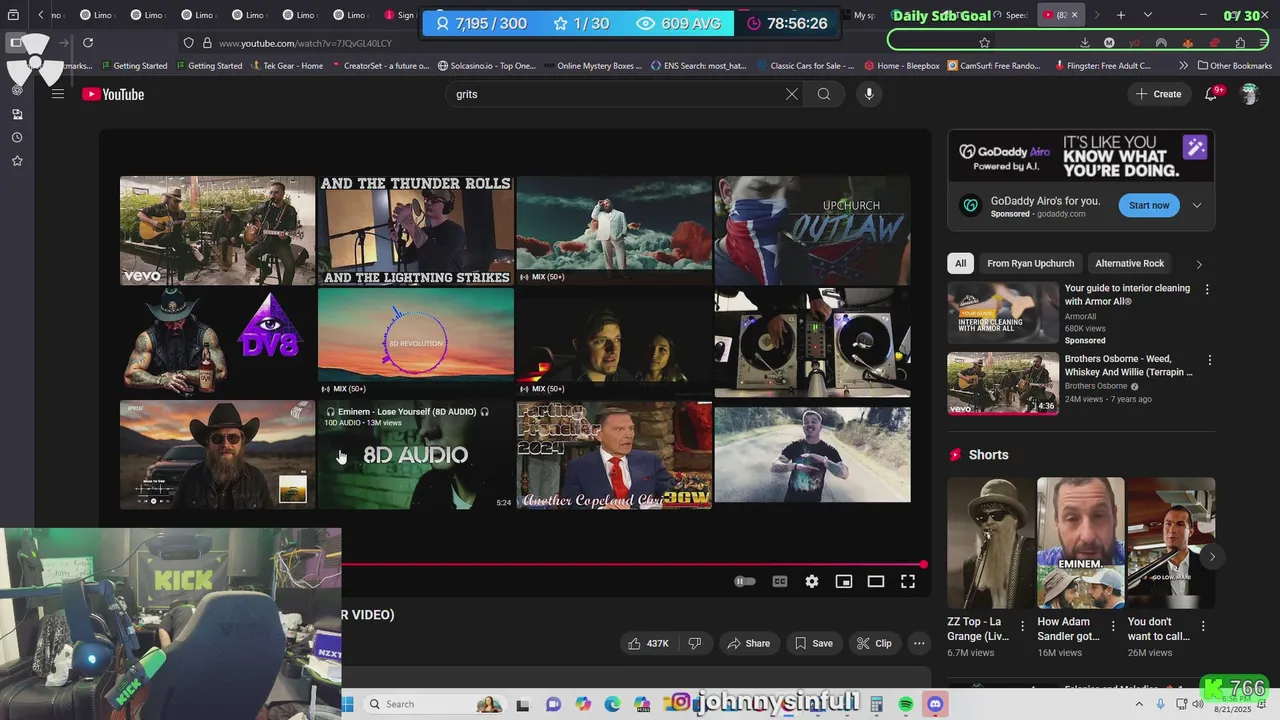Open the Microsoft Edge taskbar icon
Screen dimensions: 1280x720
(x=612, y=704)
